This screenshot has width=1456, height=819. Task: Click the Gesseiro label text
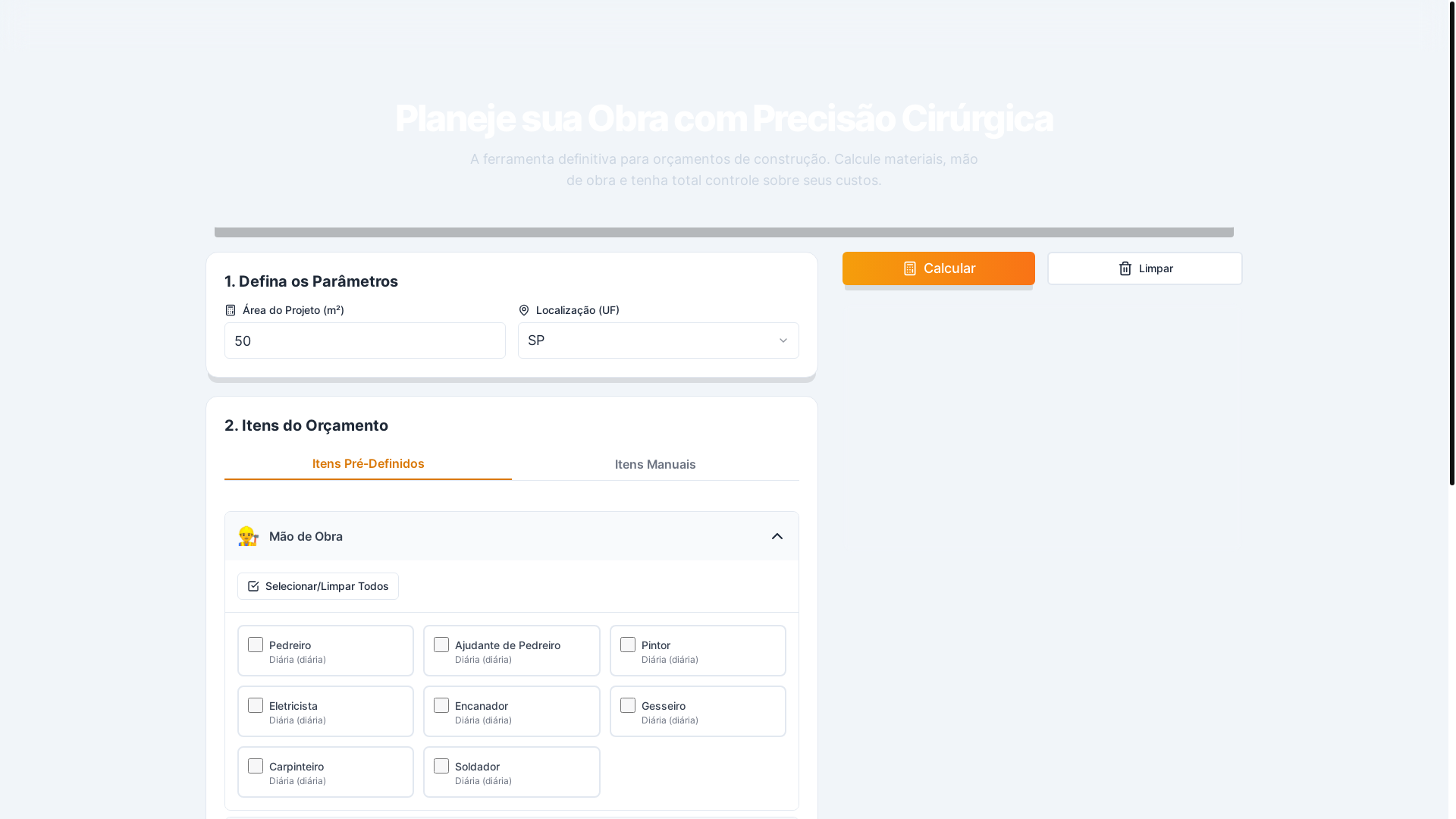664,706
